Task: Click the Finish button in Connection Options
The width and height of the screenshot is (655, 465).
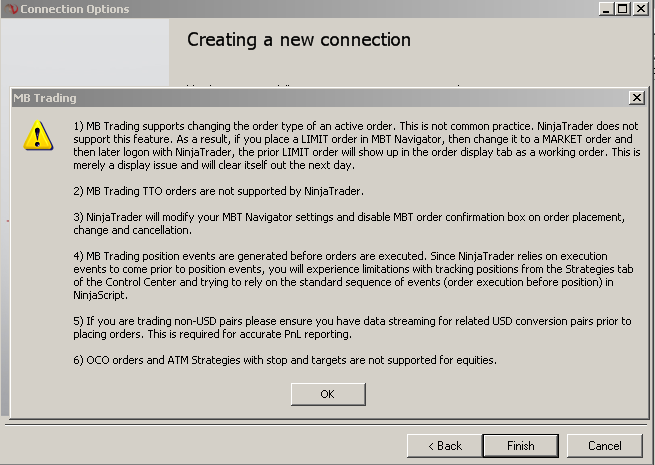Action: (x=520, y=446)
